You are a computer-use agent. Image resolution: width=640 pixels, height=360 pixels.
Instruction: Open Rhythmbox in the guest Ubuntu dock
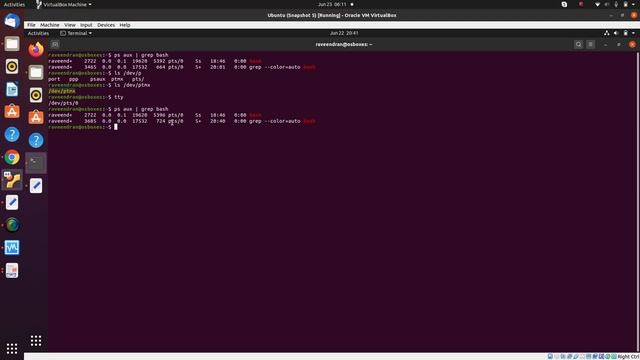[x=36, y=95]
